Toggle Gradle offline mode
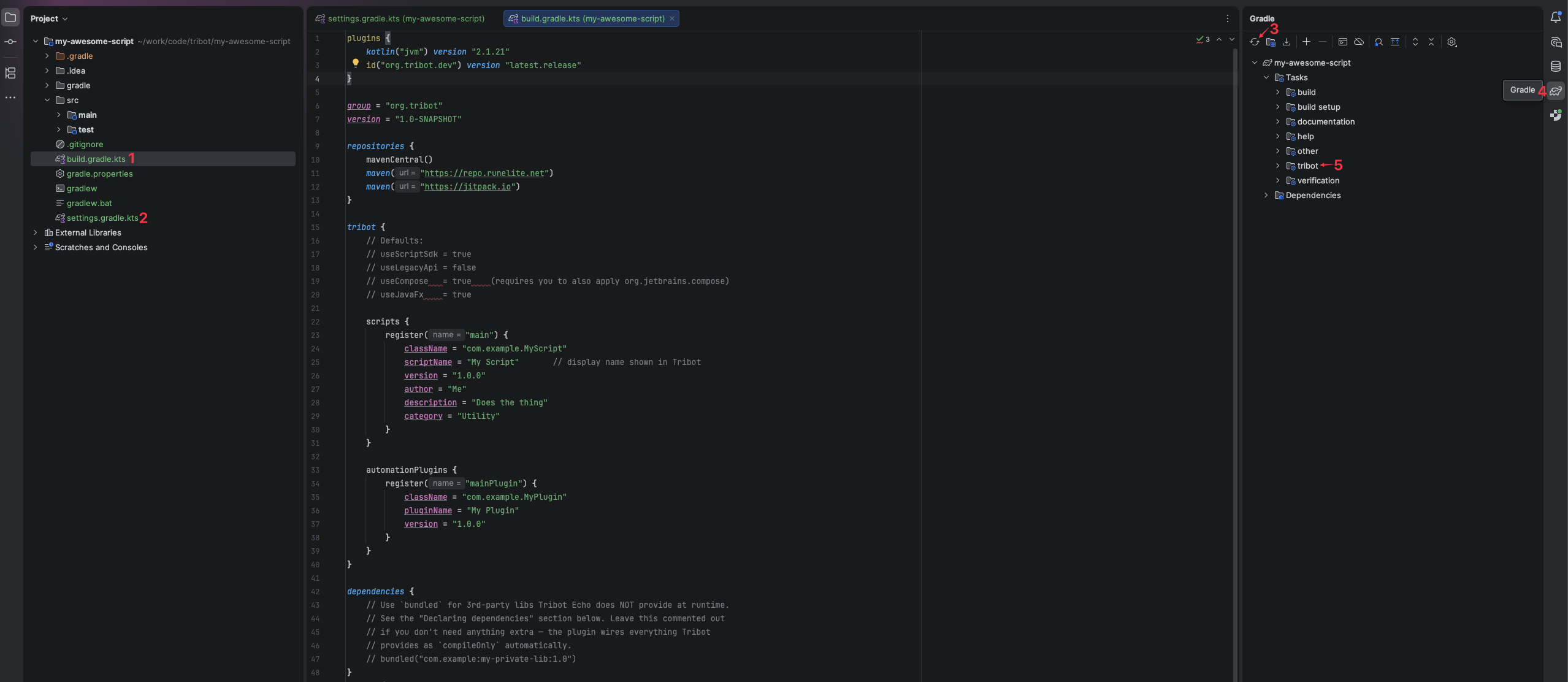The image size is (1568, 682). [x=1360, y=42]
